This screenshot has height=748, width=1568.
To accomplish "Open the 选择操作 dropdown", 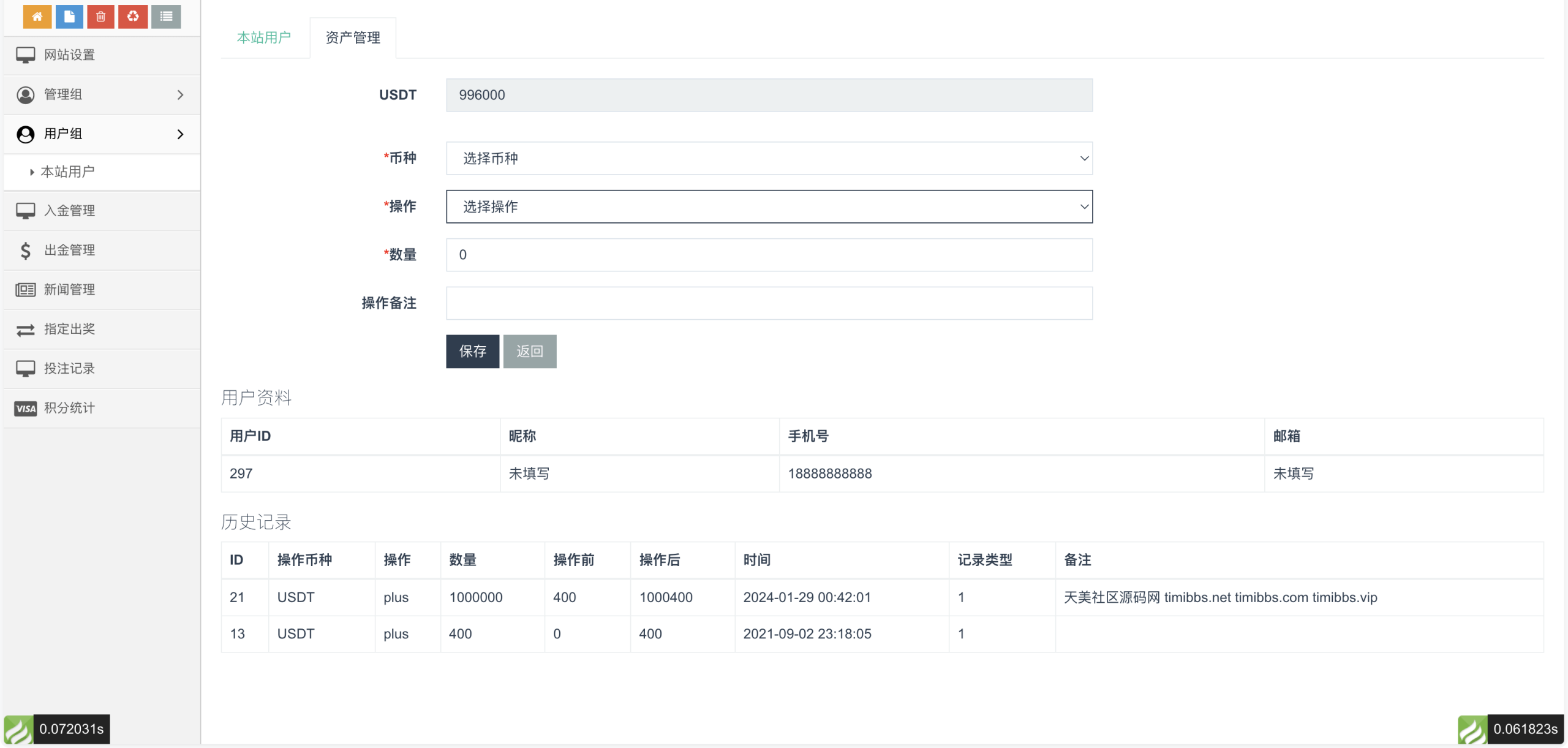I will [x=769, y=206].
